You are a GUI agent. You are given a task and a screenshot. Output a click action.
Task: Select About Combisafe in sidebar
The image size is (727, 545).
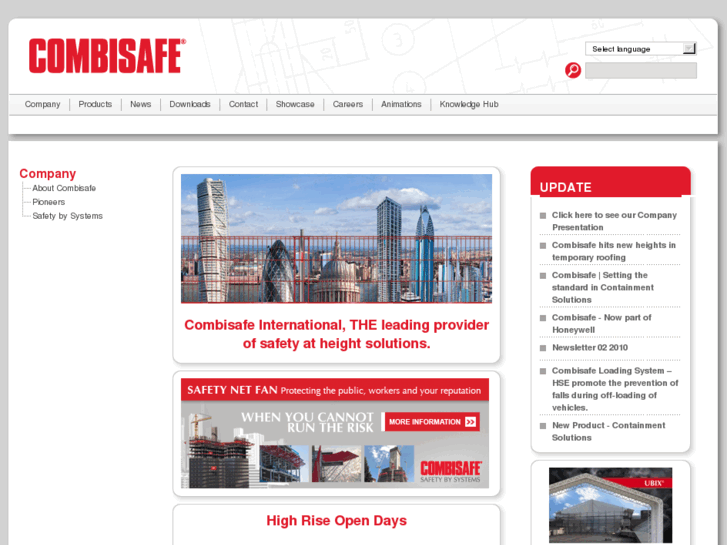tap(64, 188)
